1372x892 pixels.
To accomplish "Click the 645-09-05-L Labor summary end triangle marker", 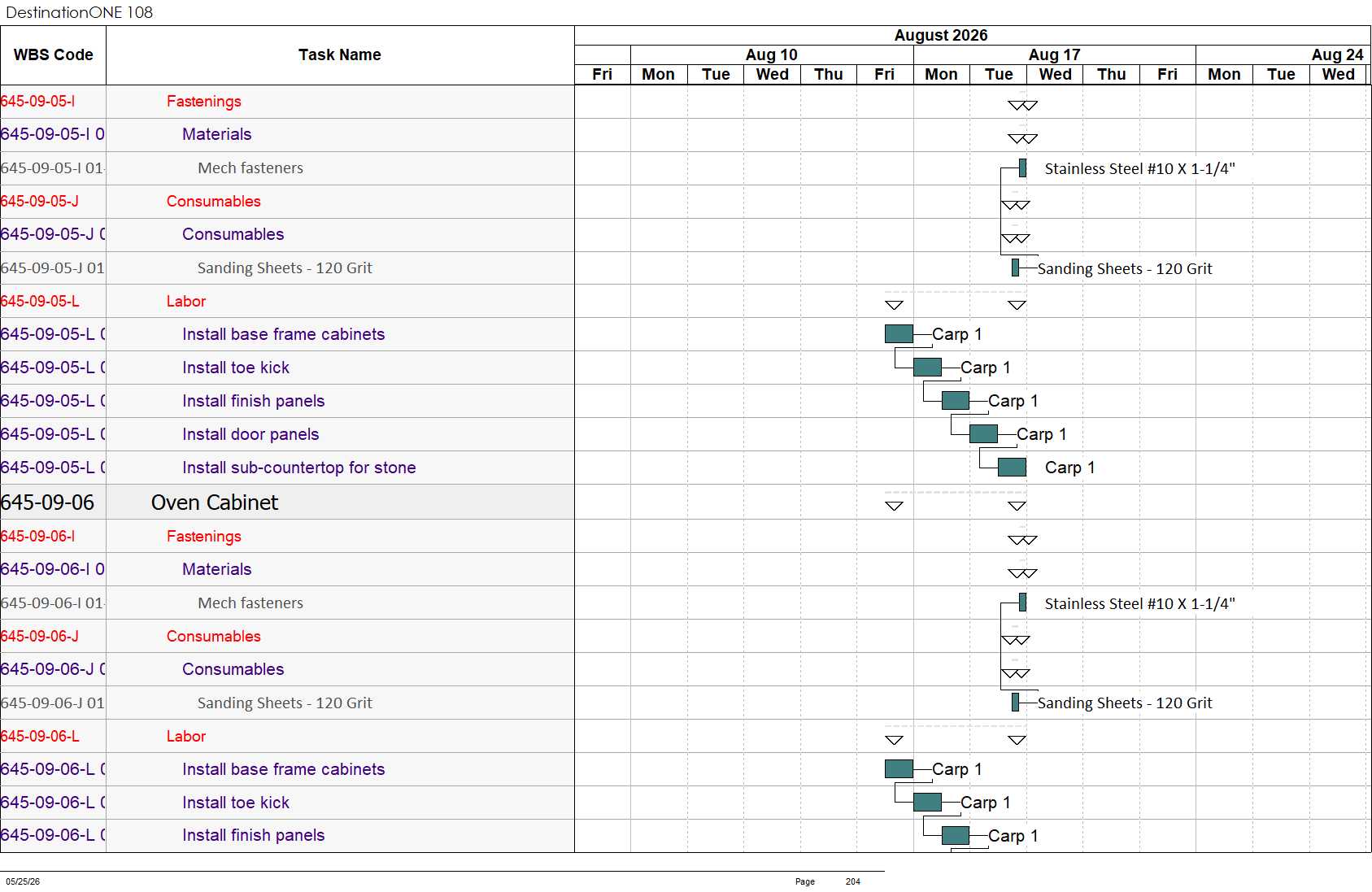I will point(1017,305).
